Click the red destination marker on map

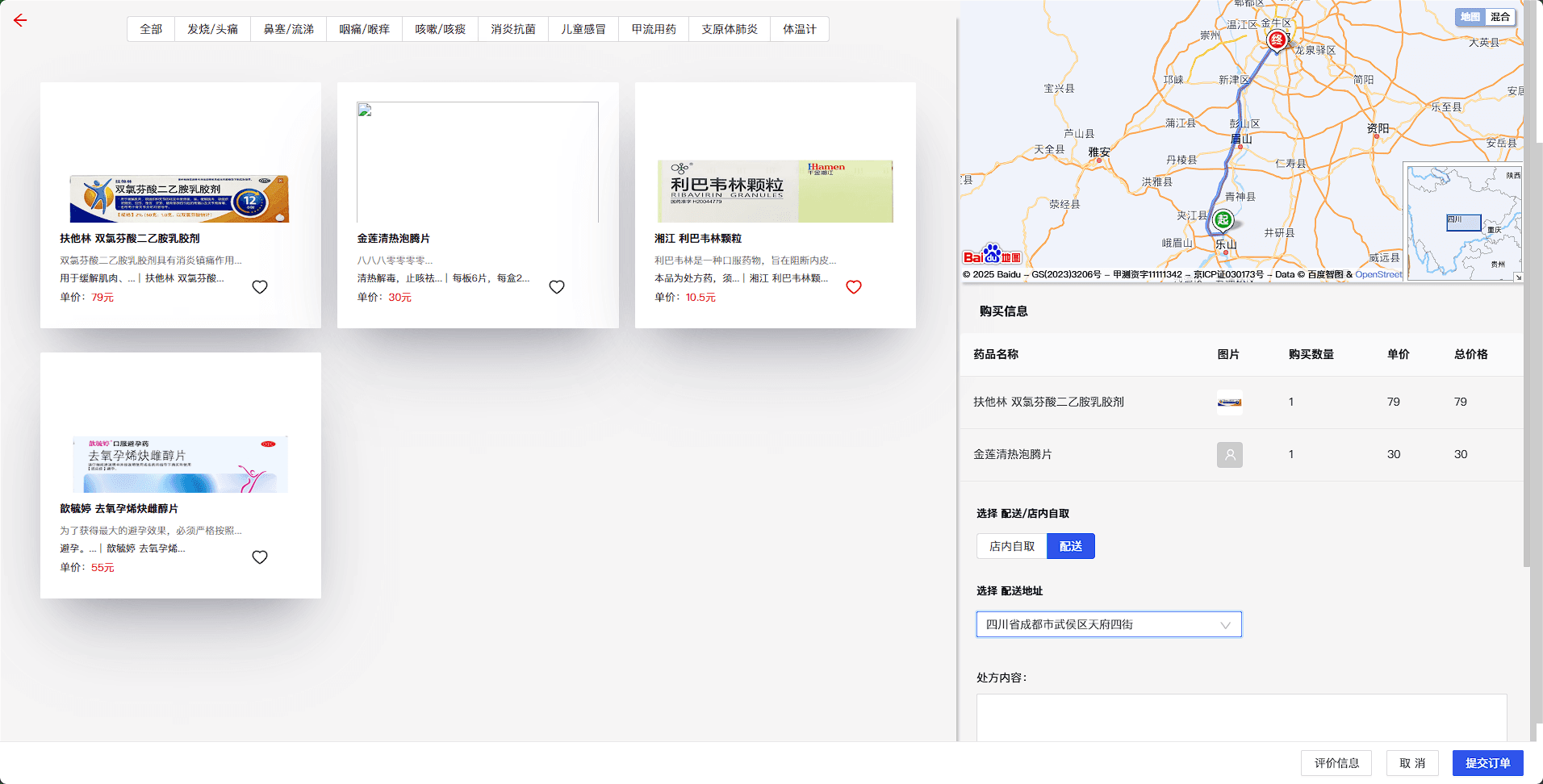coord(1277,40)
